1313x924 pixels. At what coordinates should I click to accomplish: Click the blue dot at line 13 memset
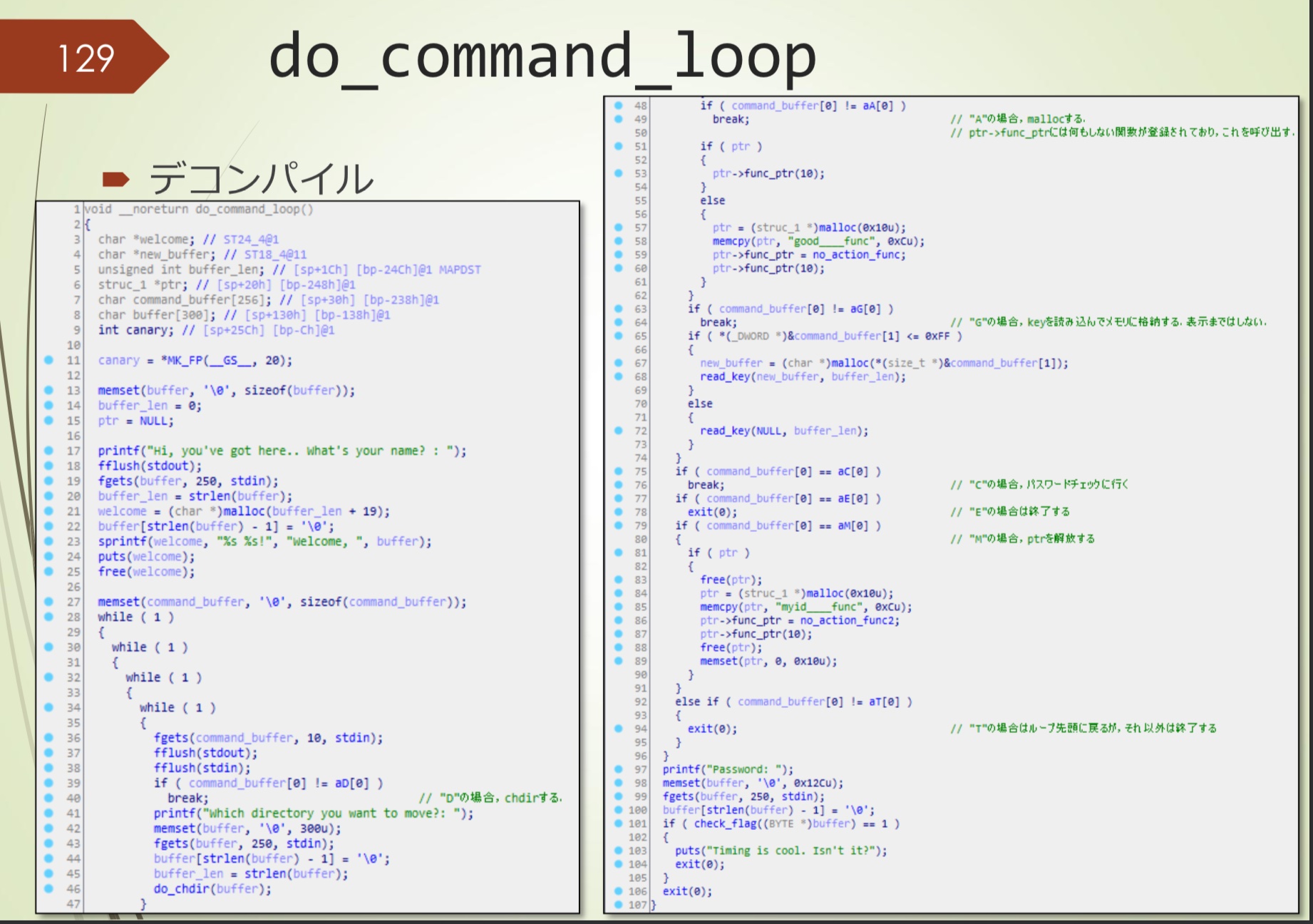point(48,390)
